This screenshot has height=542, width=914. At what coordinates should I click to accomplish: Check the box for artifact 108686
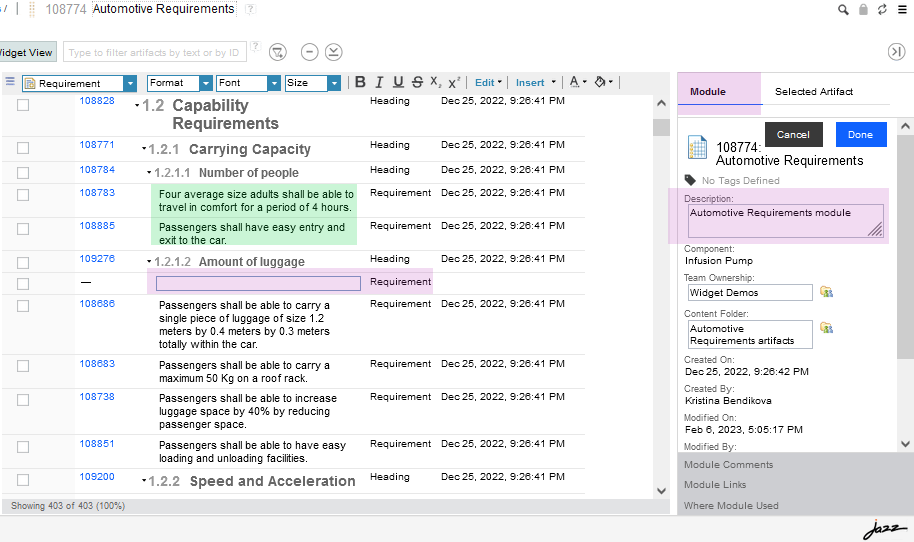(x=23, y=304)
